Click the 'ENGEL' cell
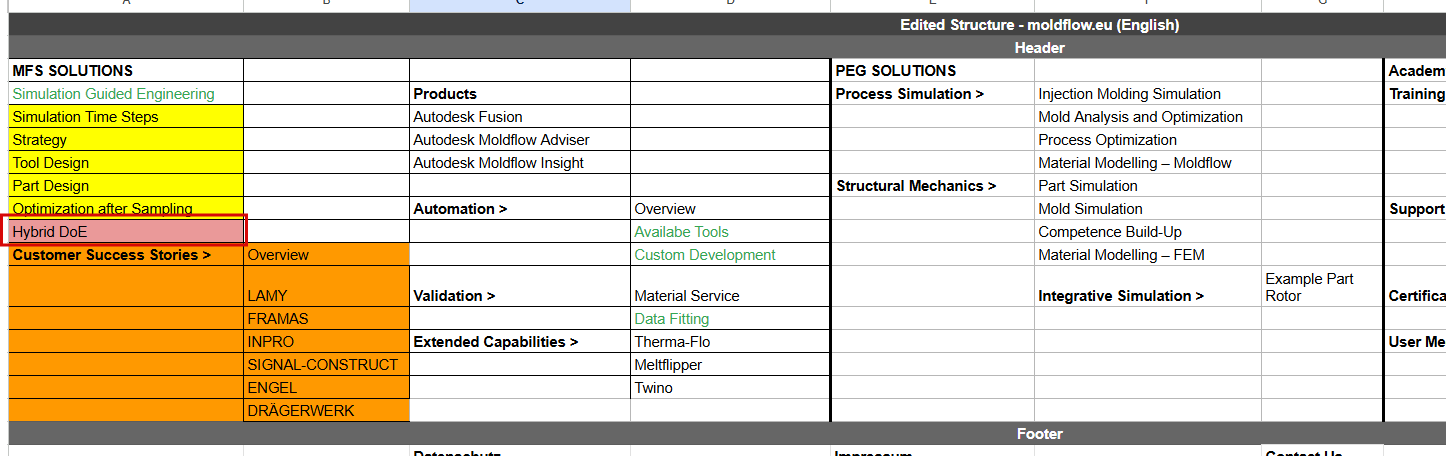The height and width of the screenshot is (456, 1446). tap(327, 388)
